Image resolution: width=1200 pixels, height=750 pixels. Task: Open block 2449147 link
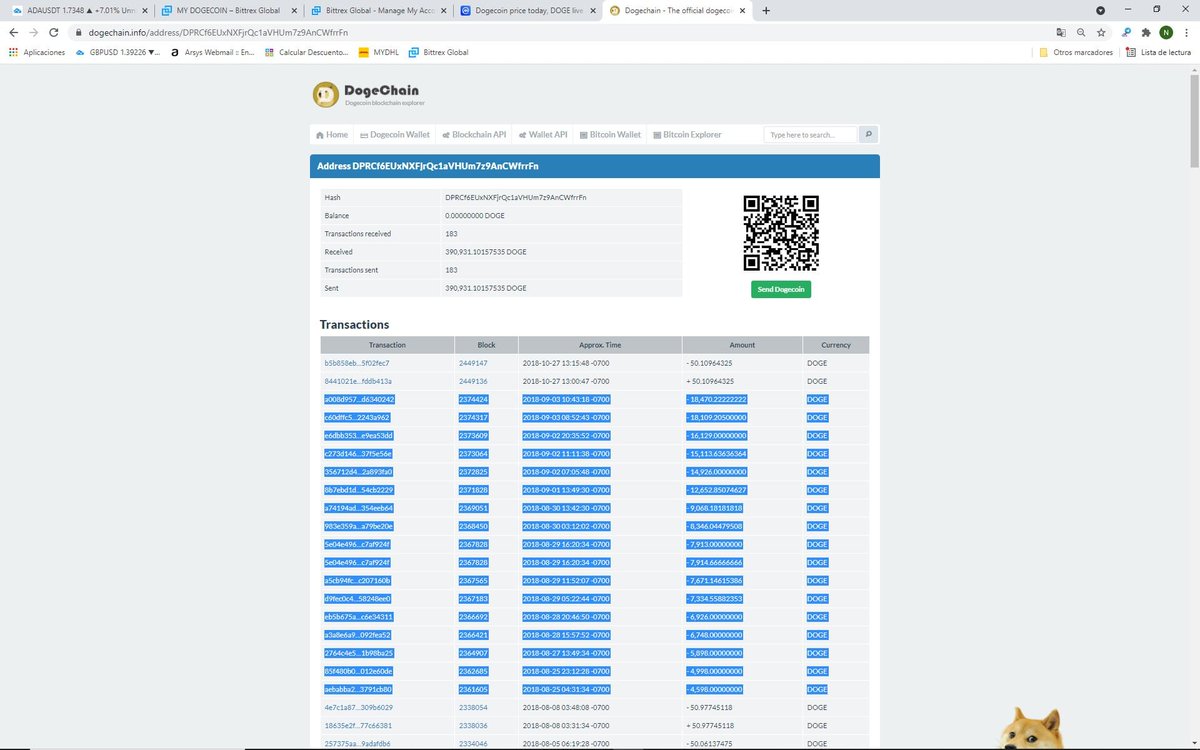[473, 363]
